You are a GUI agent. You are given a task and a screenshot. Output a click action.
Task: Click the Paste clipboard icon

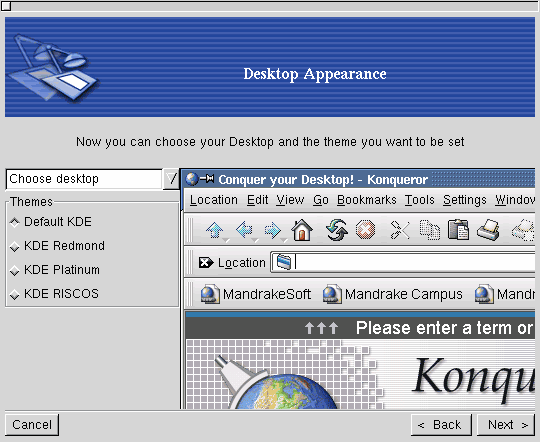click(458, 230)
